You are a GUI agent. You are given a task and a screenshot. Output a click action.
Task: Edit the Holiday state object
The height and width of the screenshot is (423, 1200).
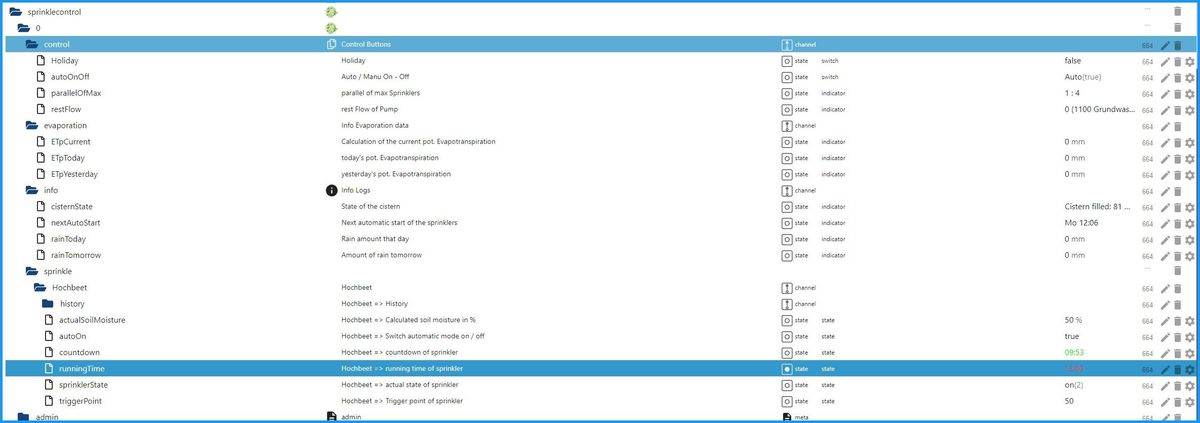pyautogui.click(x=1165, y=61)
